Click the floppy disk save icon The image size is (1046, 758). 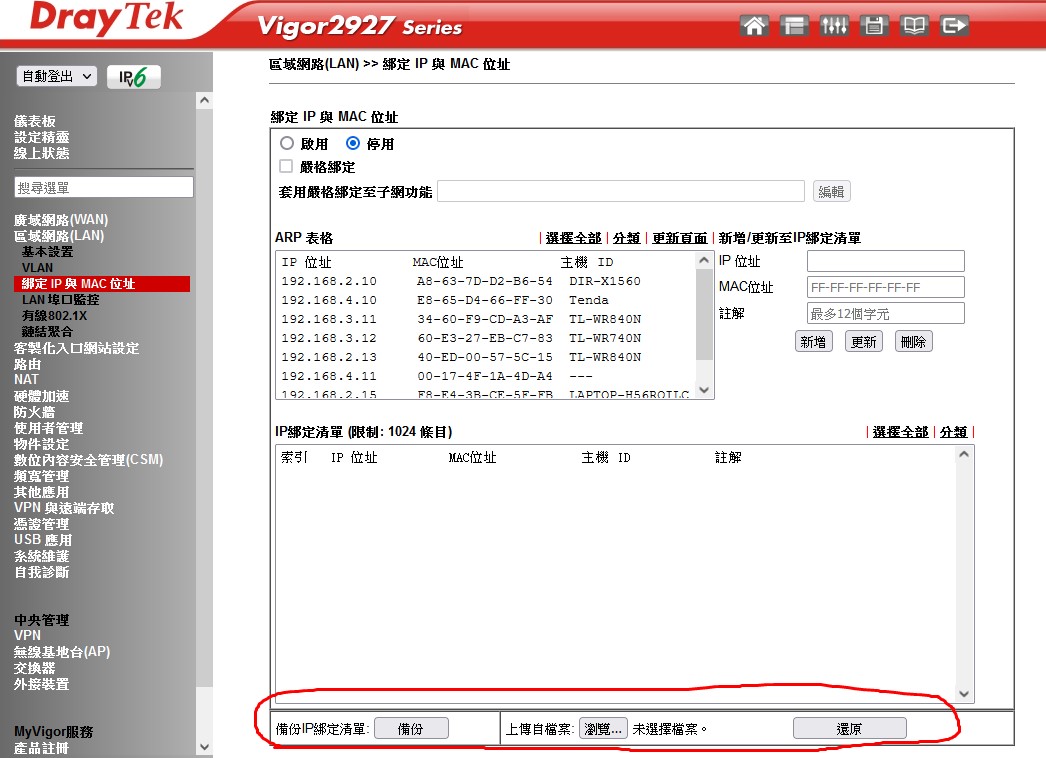click(x=874, y=26)
